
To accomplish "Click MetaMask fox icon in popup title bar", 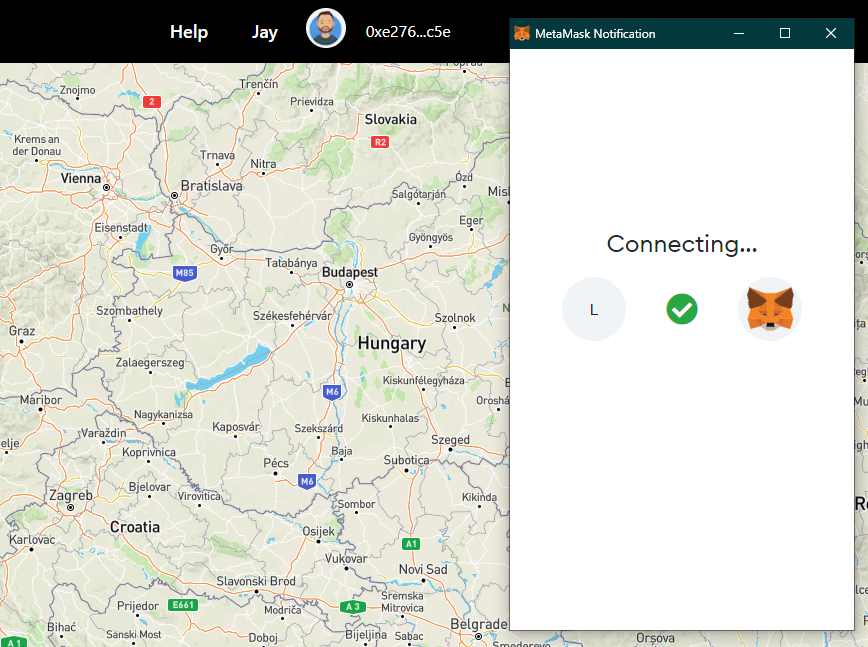I will click(521, 33).
